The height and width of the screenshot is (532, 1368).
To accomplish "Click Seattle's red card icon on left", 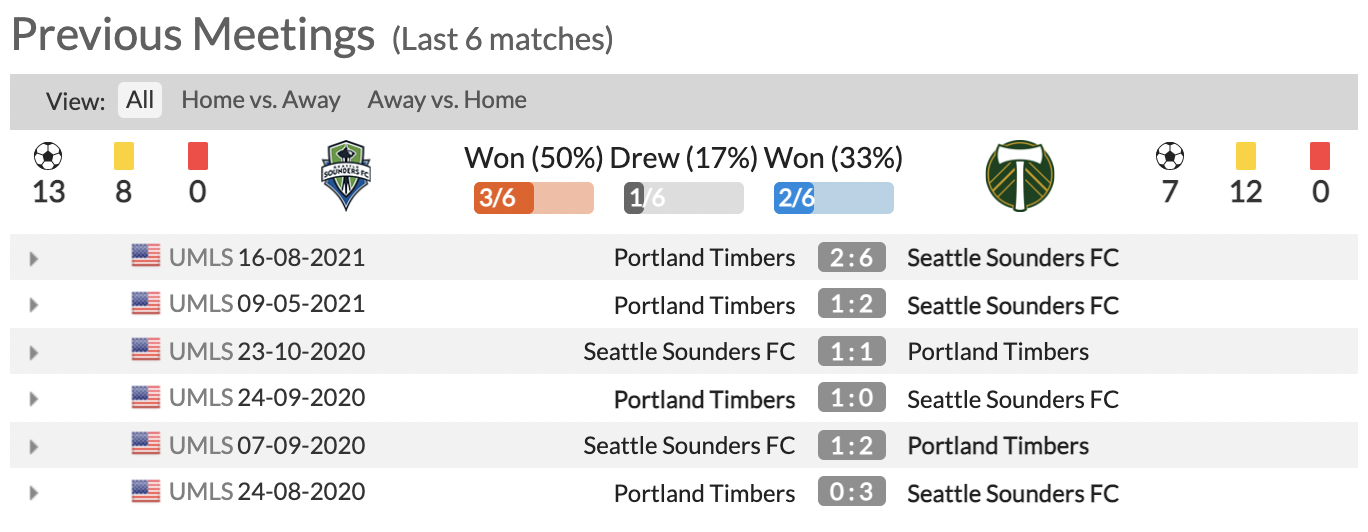I will click(x=197, y=156).
